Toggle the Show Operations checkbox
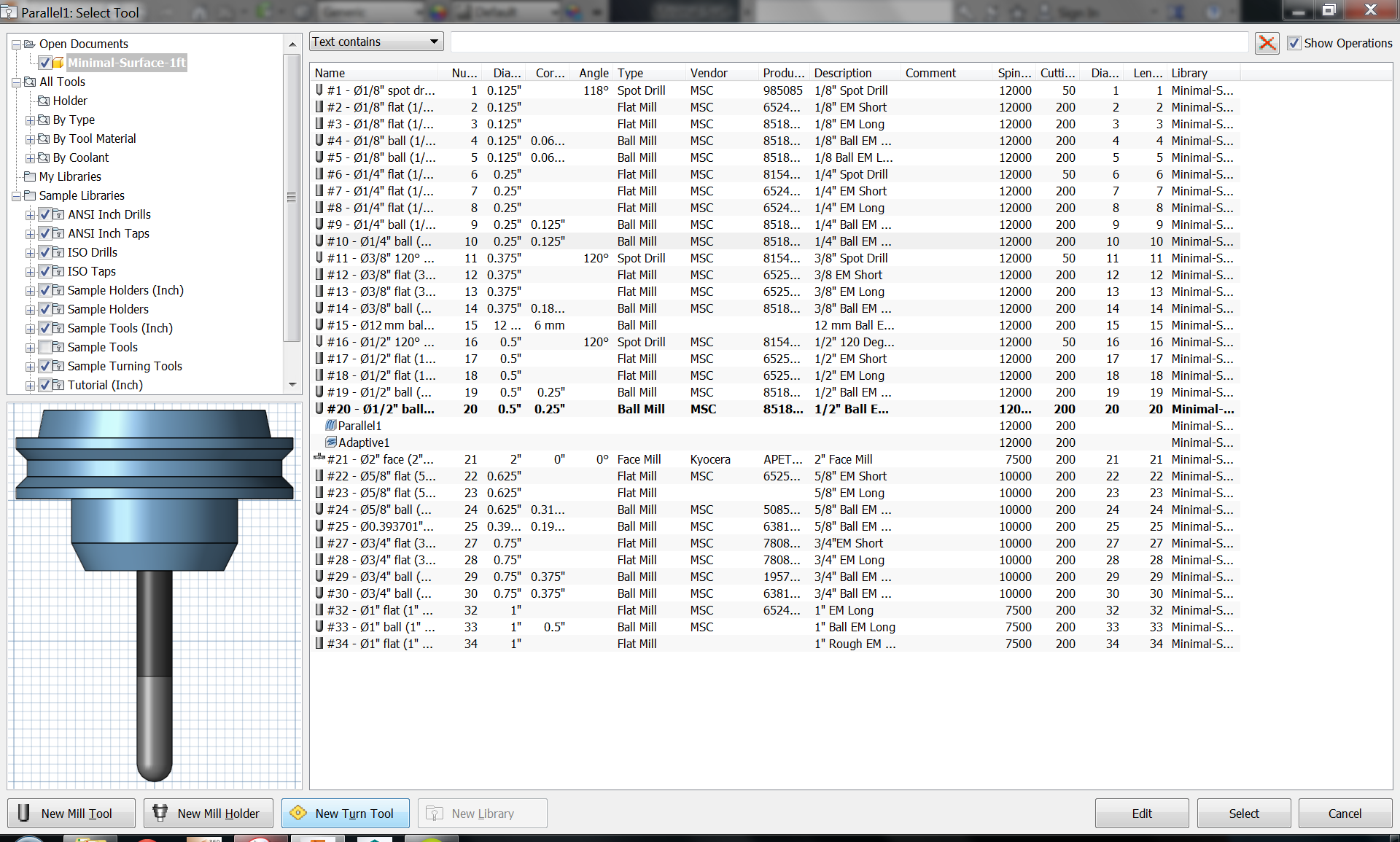This screenshot has height=842, width=1400. [x=1294, y=43]
